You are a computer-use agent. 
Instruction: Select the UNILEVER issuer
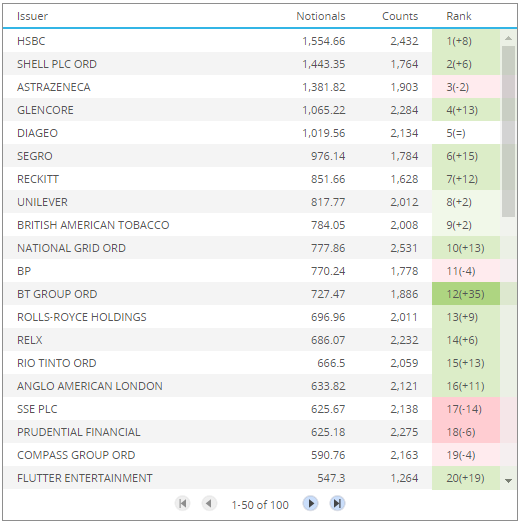(43, 202)
